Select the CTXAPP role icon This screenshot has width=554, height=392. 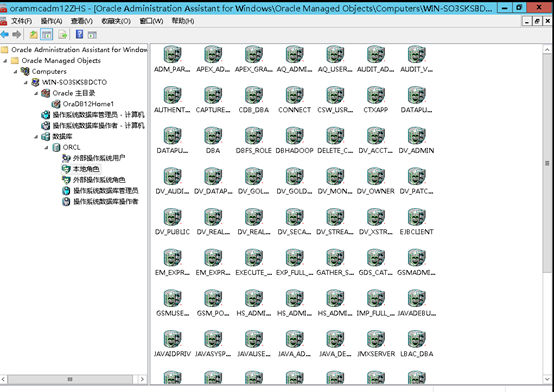[376, 95]
